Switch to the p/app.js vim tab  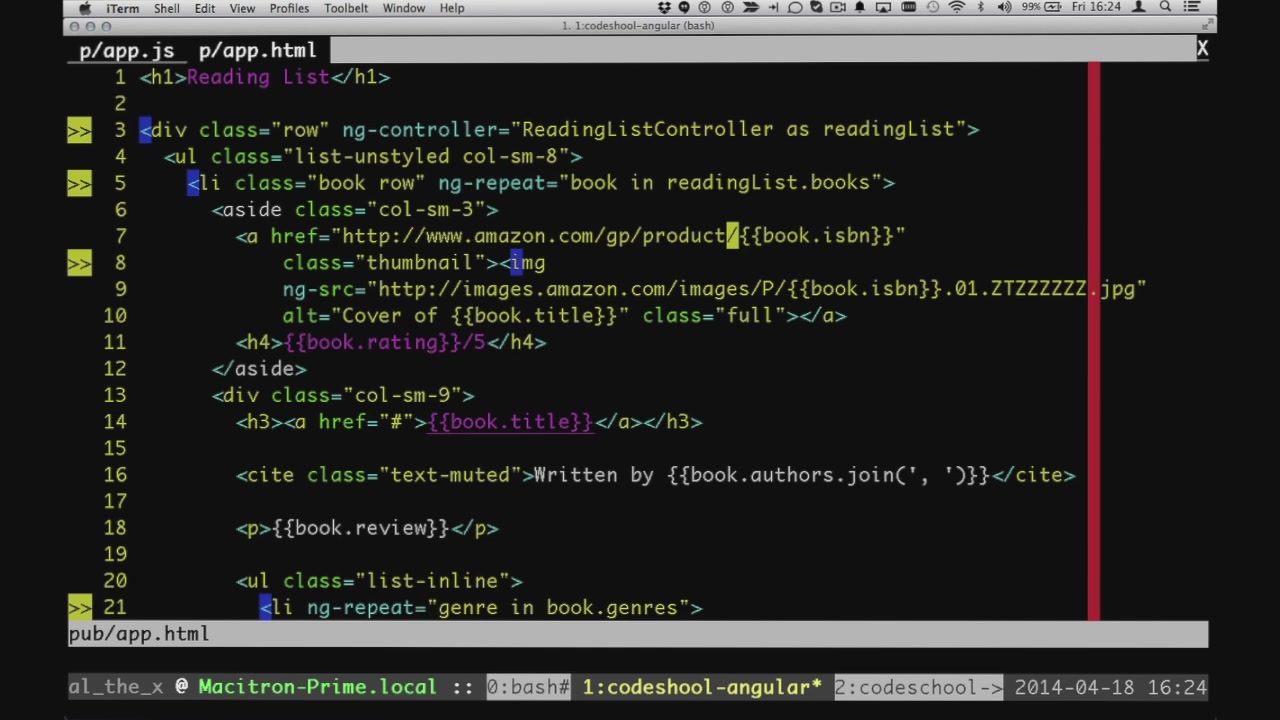point(126,50)
